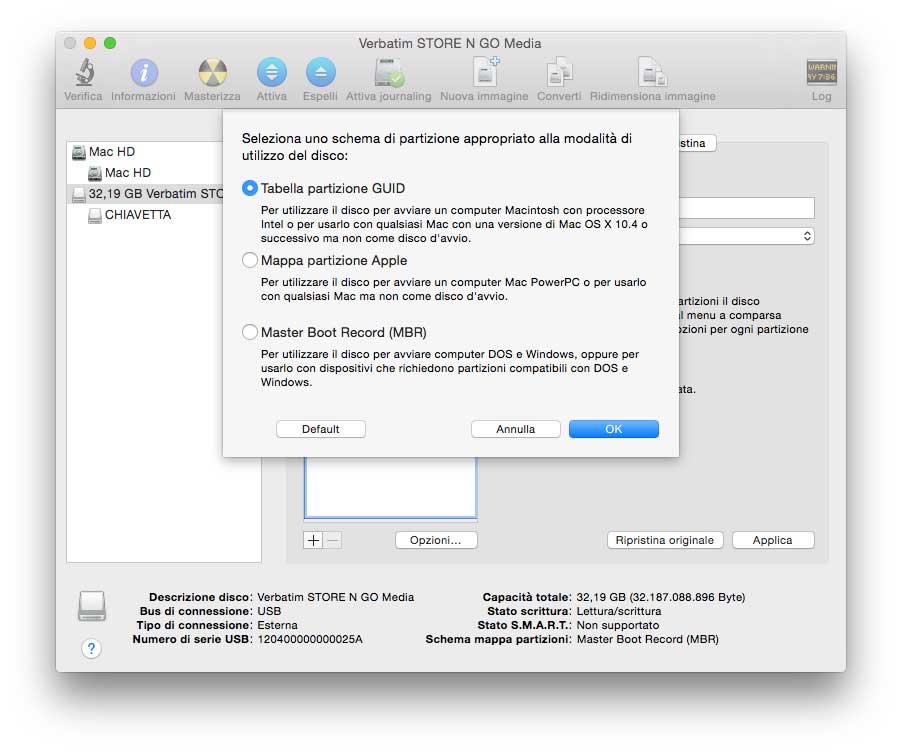Open the format dropdown behind dialog
Image resolution: width=902 pixels, height=752 pixels.
[746, 236]
